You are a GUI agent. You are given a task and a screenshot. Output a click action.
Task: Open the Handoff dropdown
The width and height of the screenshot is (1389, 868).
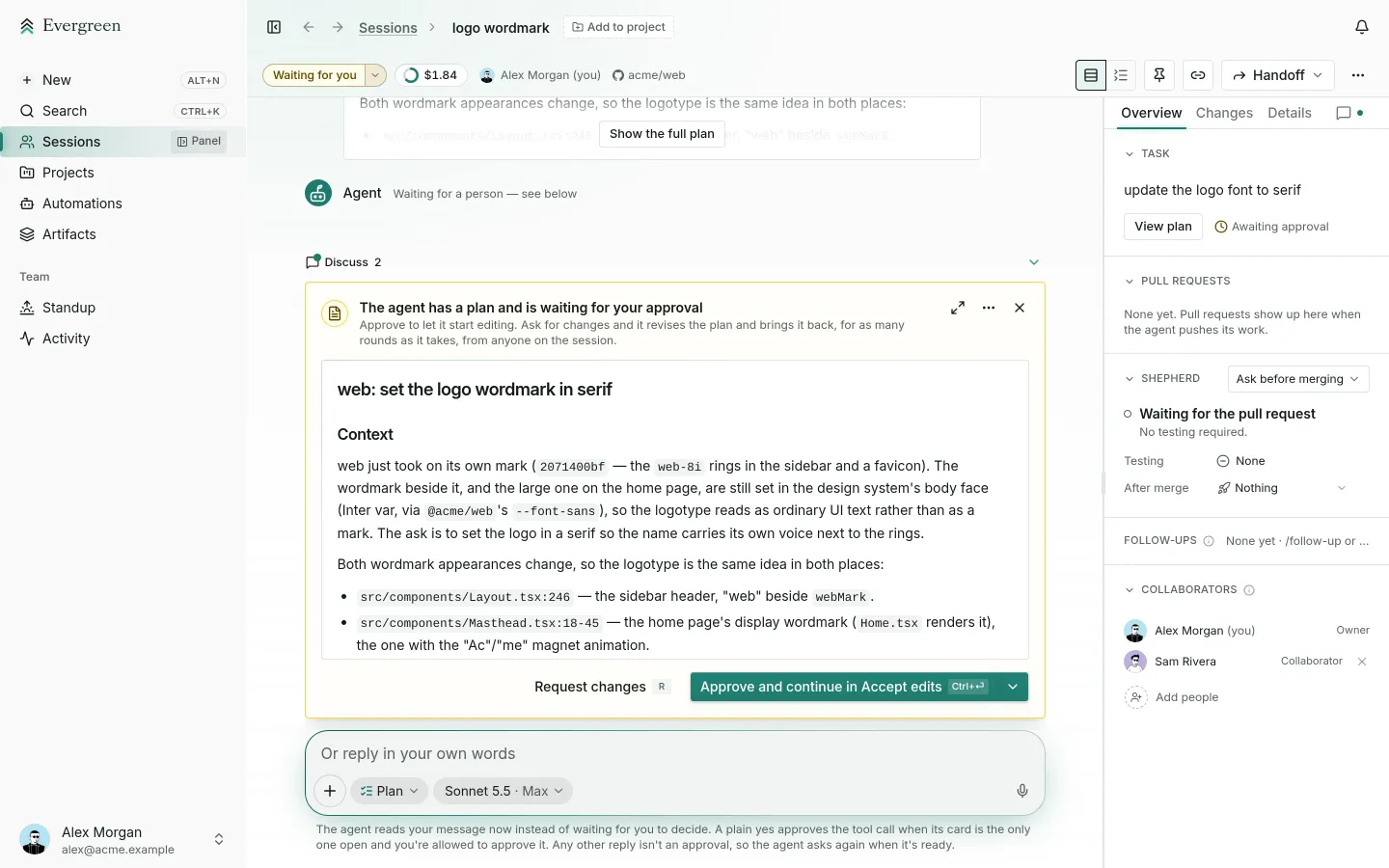(1278, 75)
